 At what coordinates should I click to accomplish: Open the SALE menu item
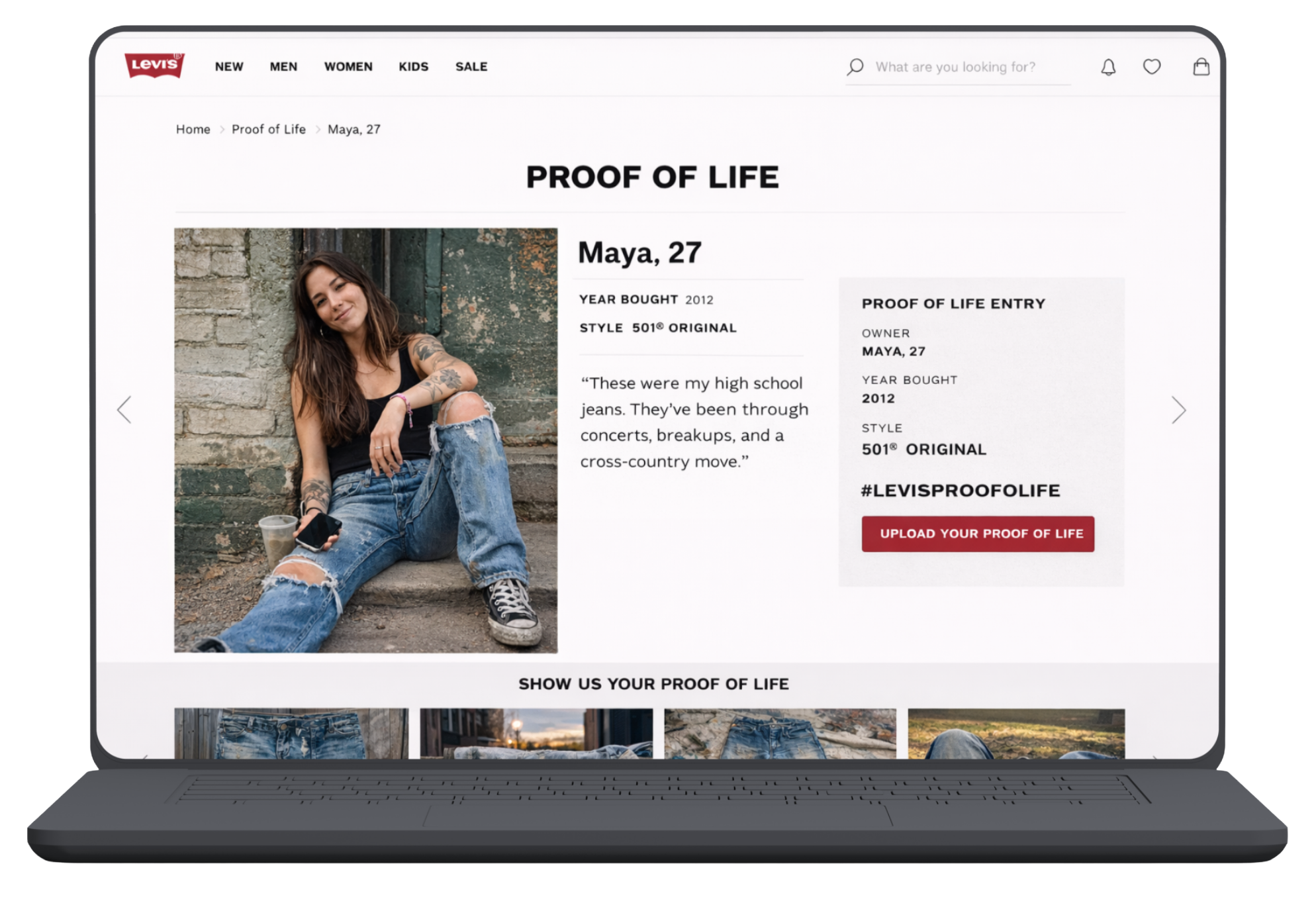click(x=471, y=67)
